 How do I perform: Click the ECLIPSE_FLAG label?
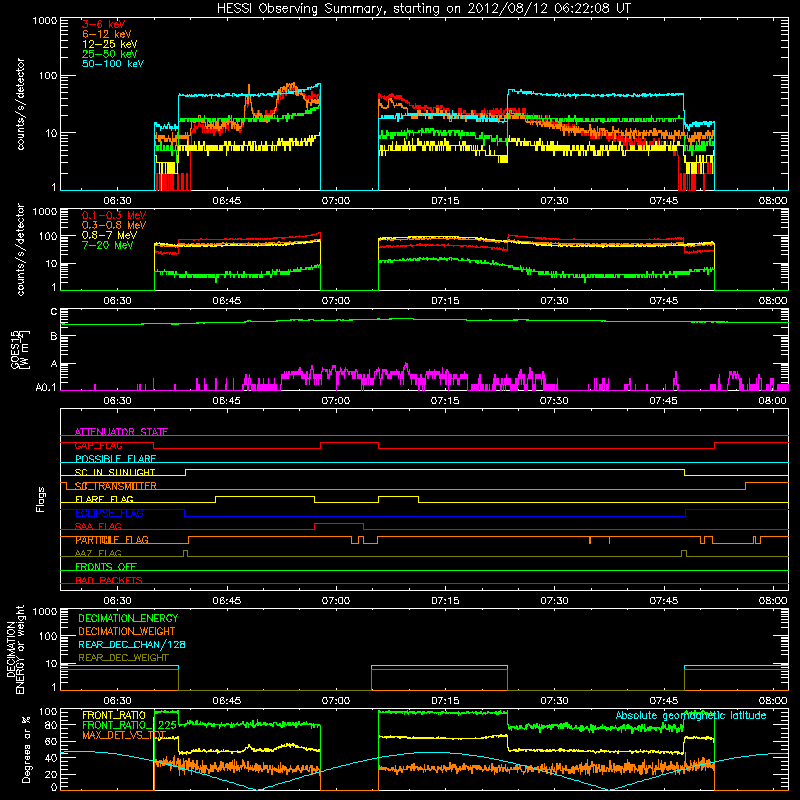pos(109,513)
